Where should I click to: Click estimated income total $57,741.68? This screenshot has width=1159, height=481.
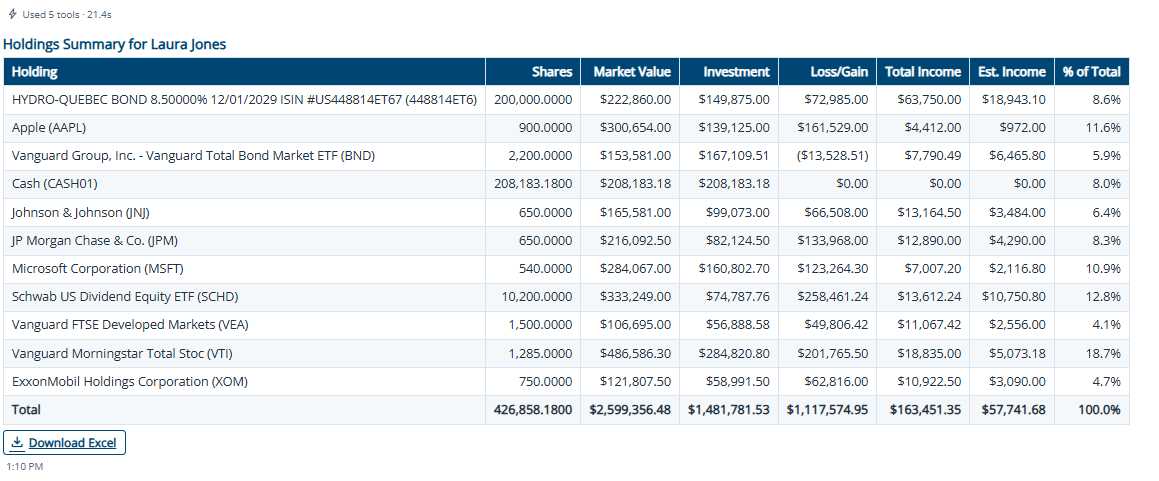point(1013,410)
